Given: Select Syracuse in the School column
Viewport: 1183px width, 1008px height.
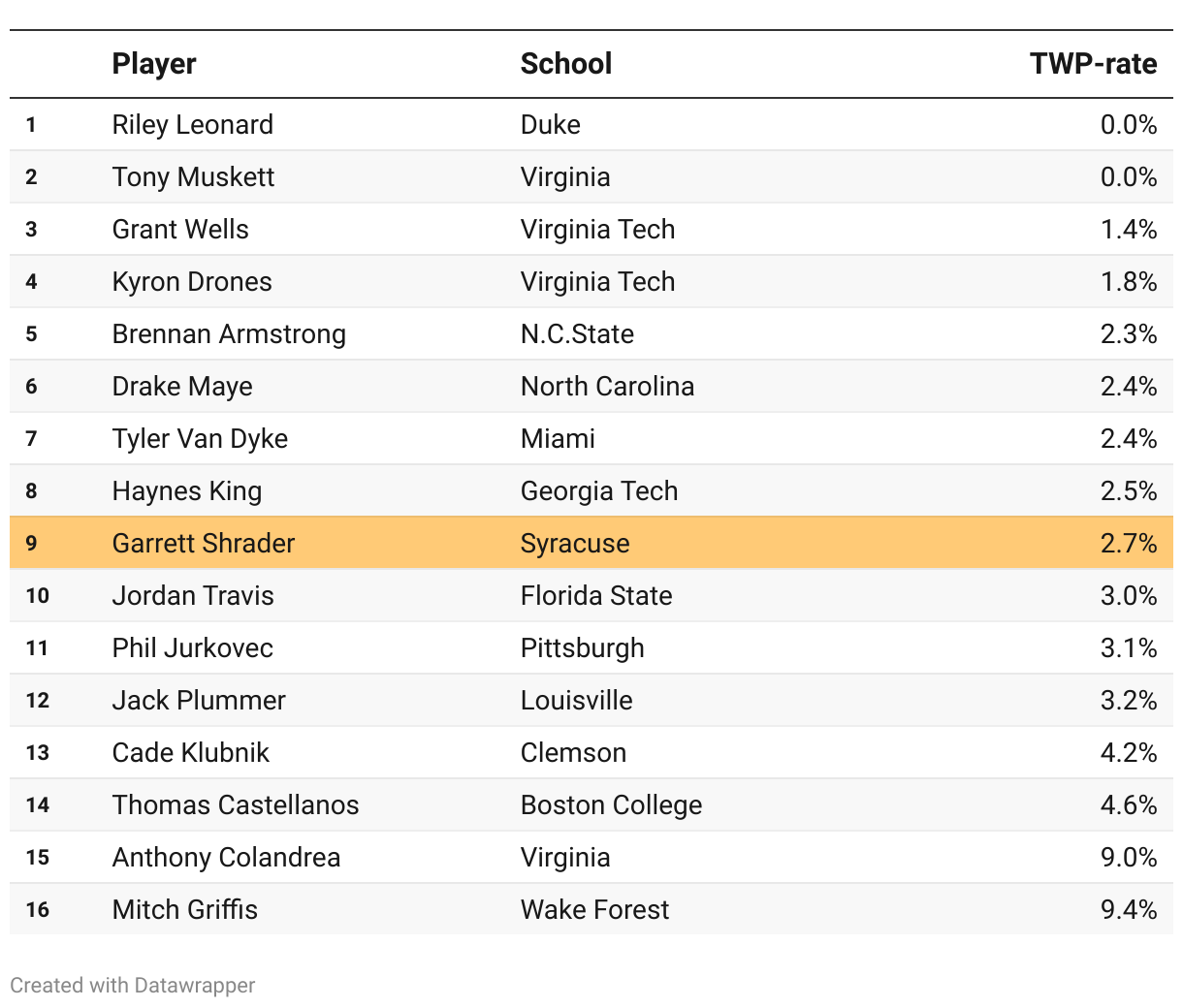Looking at the screenshot, I should click(x=575, y=544).
